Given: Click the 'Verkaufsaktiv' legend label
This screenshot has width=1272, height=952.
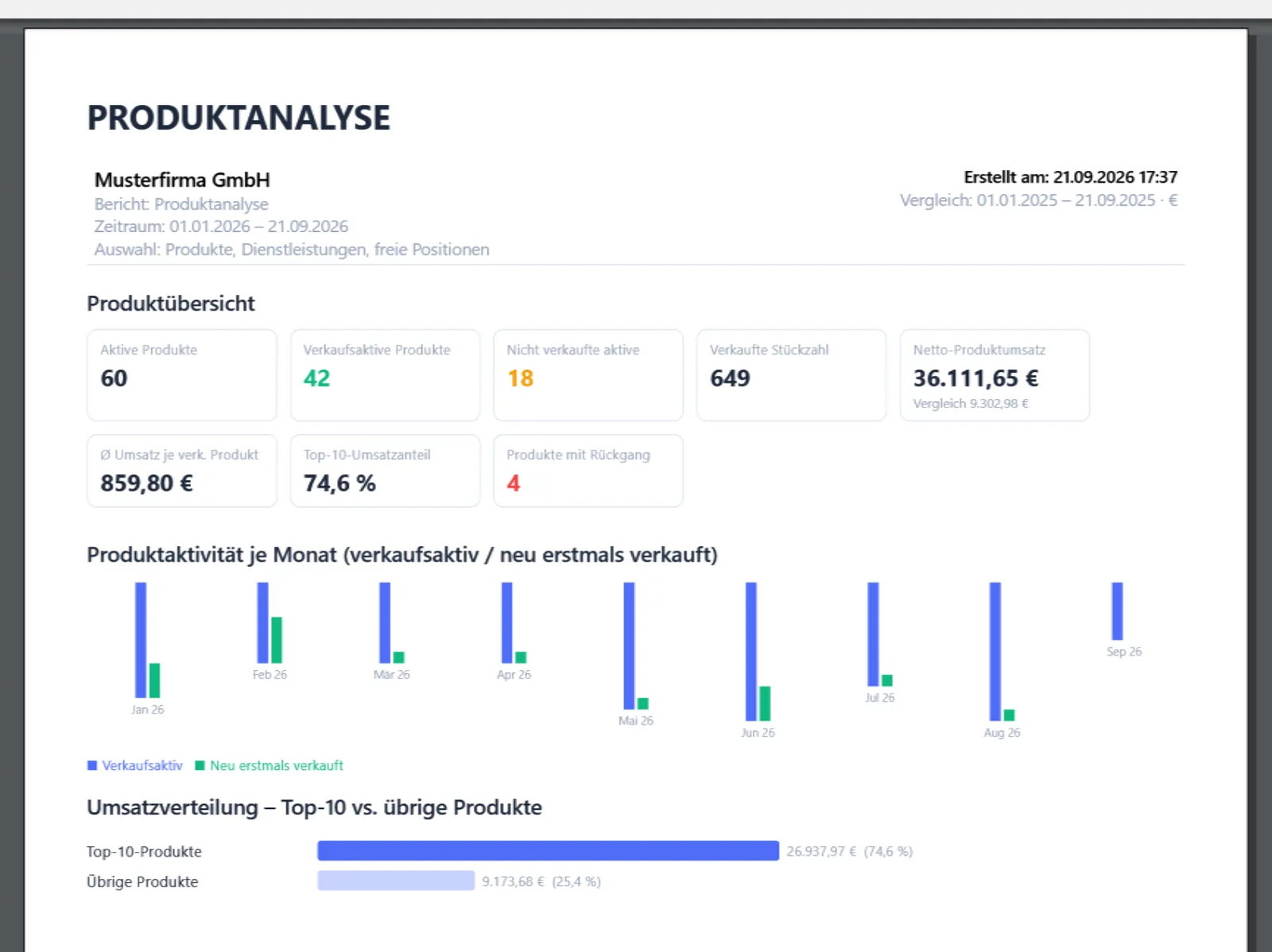Looking at the screenshot, I should point(142,766).
